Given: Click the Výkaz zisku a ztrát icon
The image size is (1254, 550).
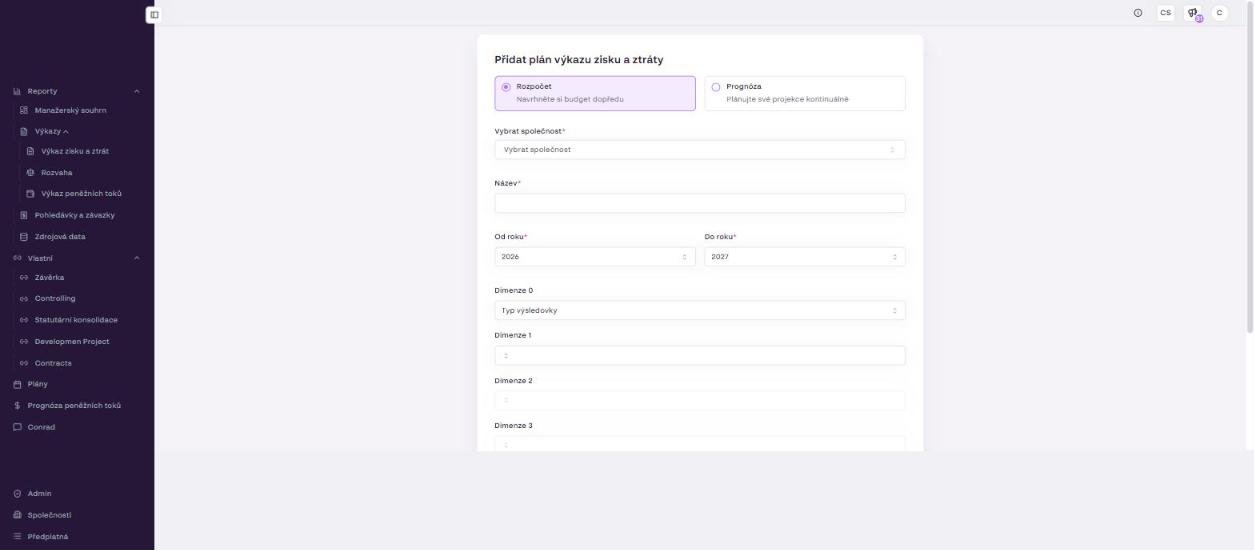Looking at the screenshot, I should coord(30,151).
